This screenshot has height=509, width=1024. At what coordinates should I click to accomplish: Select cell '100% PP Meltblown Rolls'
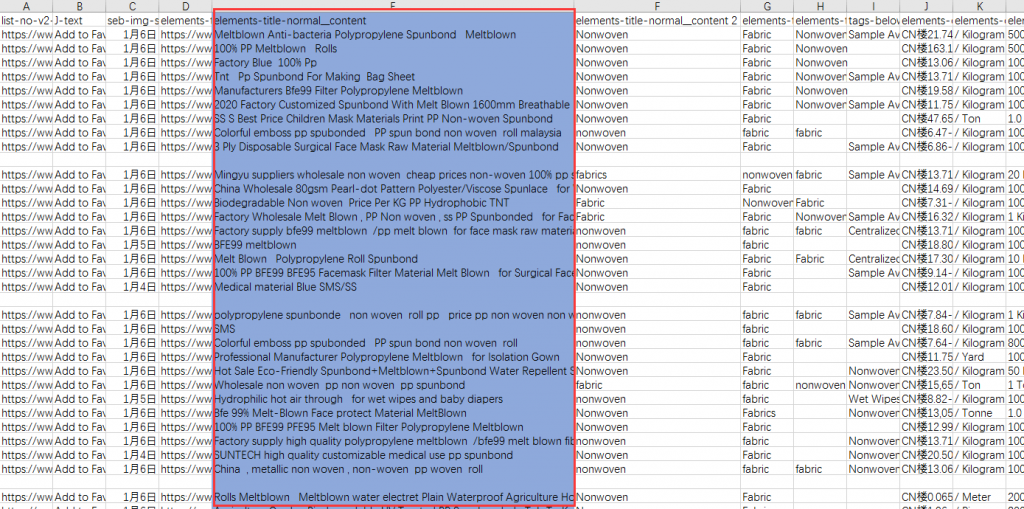(394, 49)
